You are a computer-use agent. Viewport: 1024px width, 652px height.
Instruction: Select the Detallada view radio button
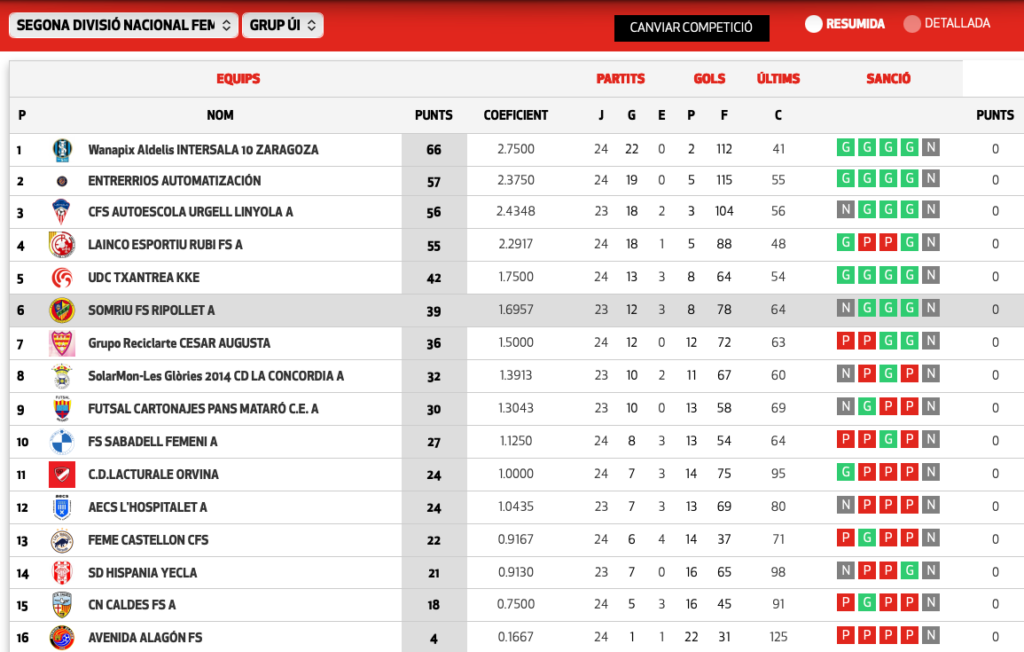coord(911,24)
